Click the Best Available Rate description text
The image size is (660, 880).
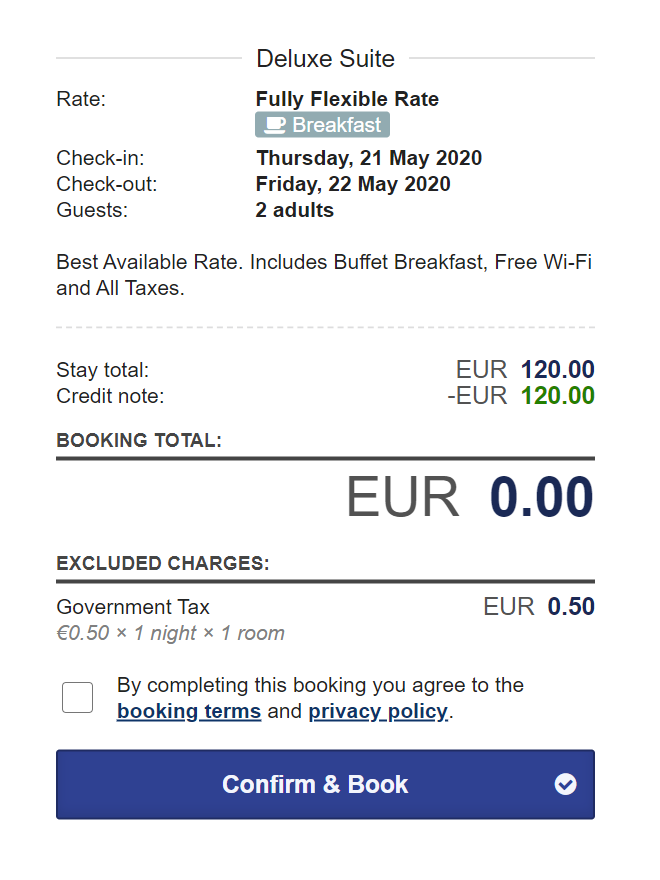coord(324,275)
